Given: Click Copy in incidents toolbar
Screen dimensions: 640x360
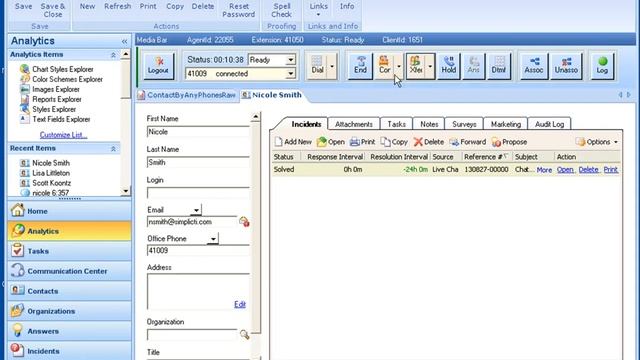Looking at the screenshot, I should (394, 142).
